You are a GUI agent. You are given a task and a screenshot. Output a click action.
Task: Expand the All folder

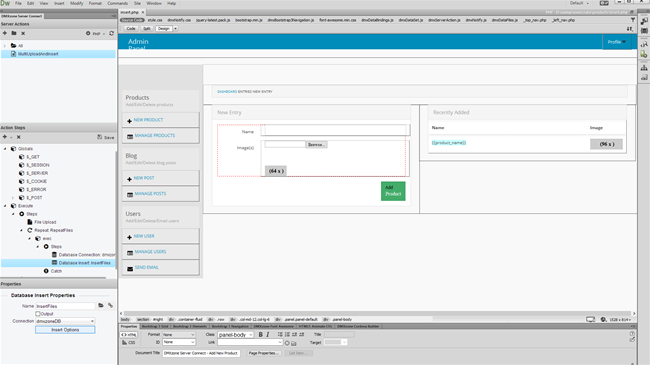[5, 46]
